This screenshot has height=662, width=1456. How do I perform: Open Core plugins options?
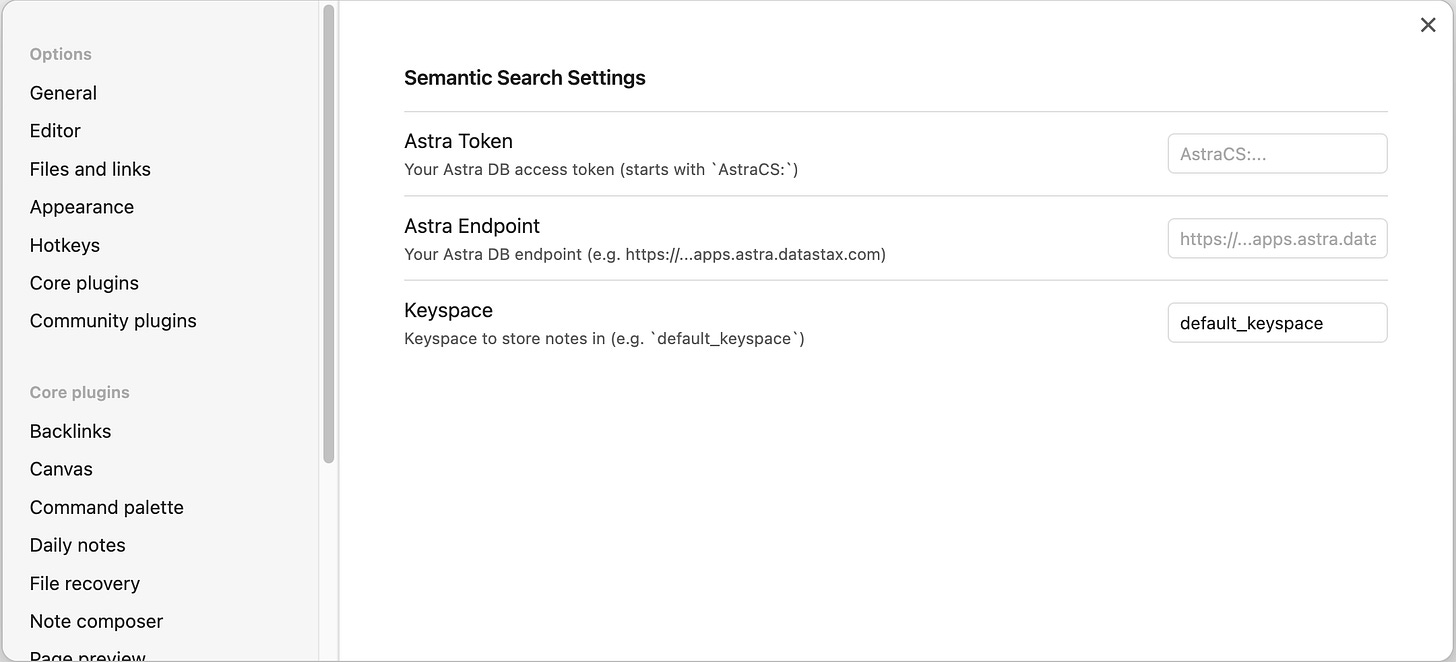pyautogui.click(x=84, y=283)
